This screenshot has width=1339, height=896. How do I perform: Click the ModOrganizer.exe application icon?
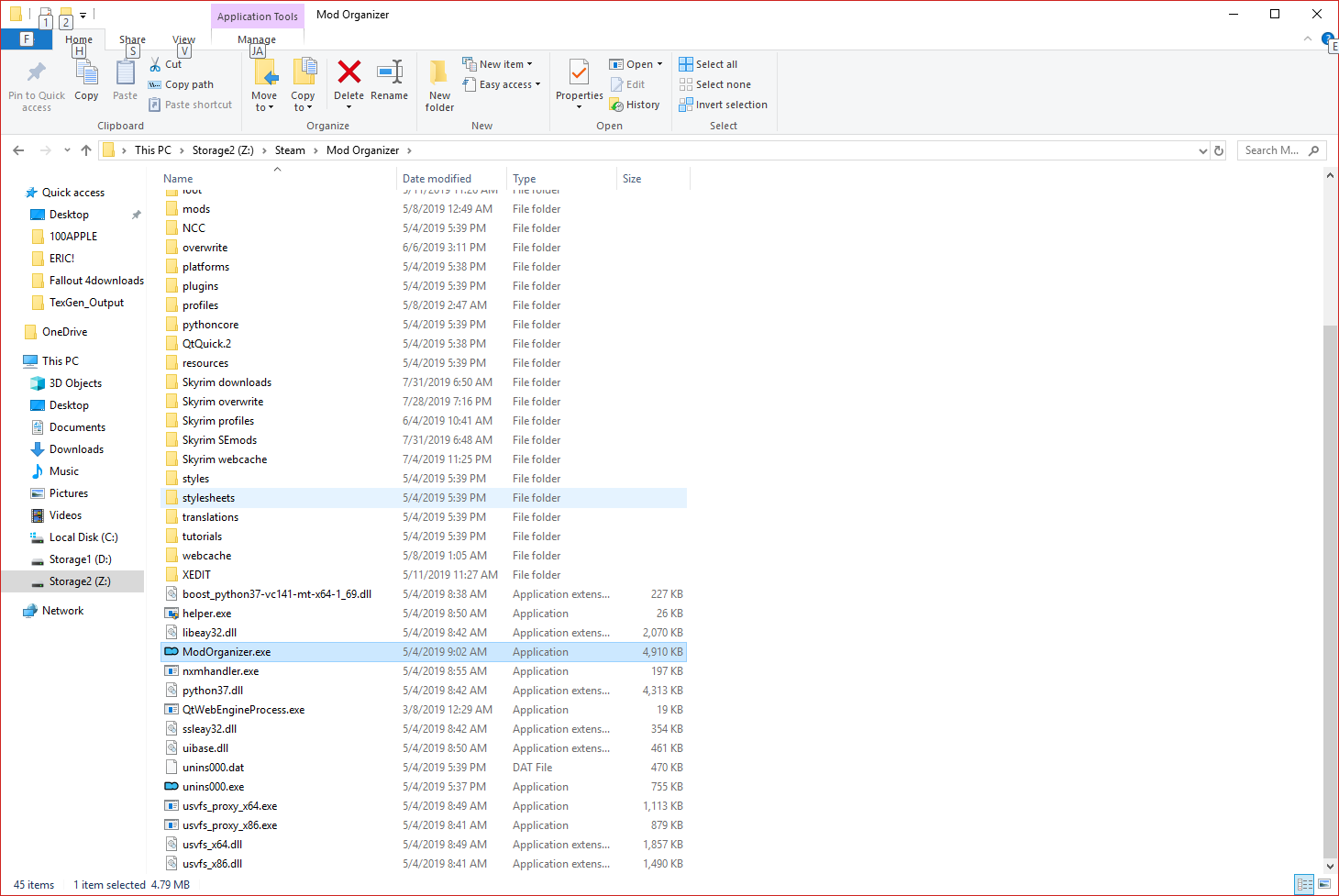click(x=172, y=652)
